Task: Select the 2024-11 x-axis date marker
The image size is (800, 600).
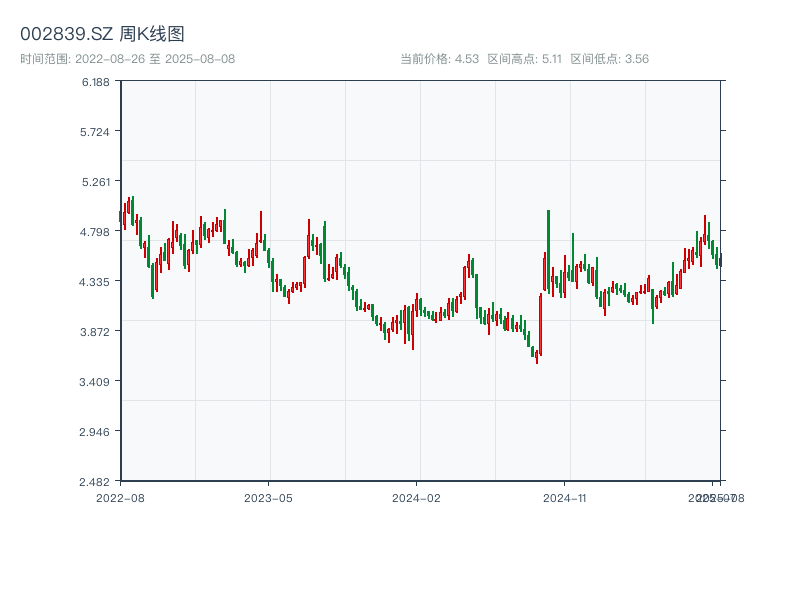Action: tap(566, 497)
